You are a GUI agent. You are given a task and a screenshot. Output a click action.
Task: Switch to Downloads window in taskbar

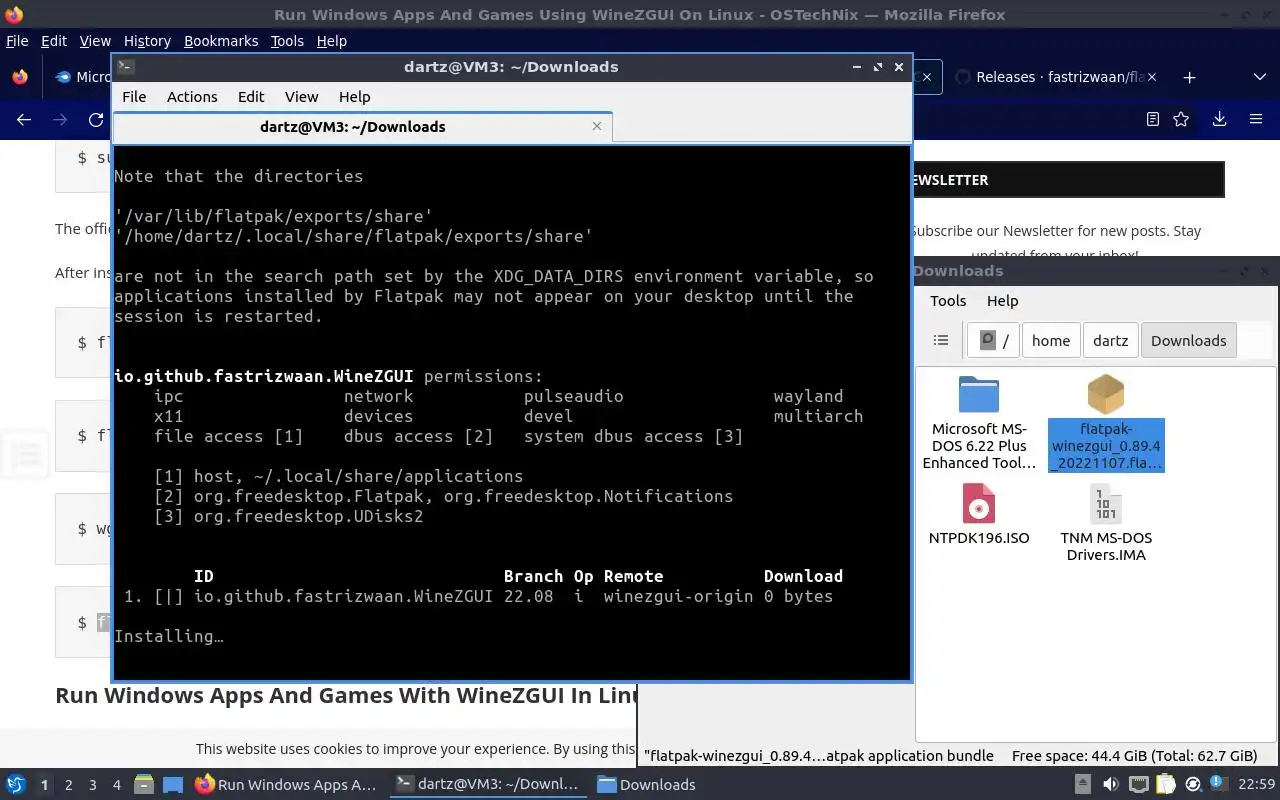[x=646, y=784]
